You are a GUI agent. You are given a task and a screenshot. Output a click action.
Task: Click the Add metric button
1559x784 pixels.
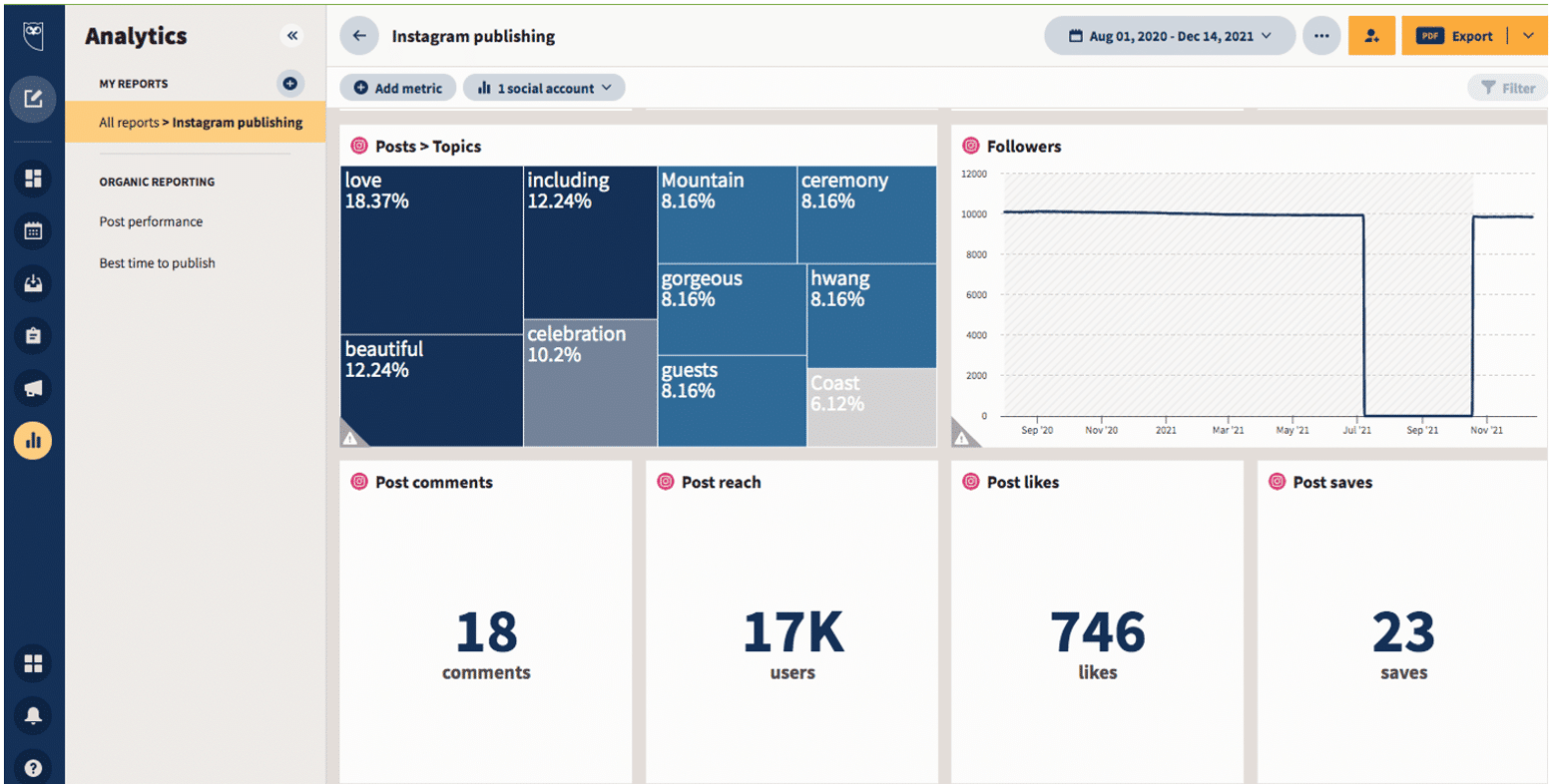pos(397,87)
